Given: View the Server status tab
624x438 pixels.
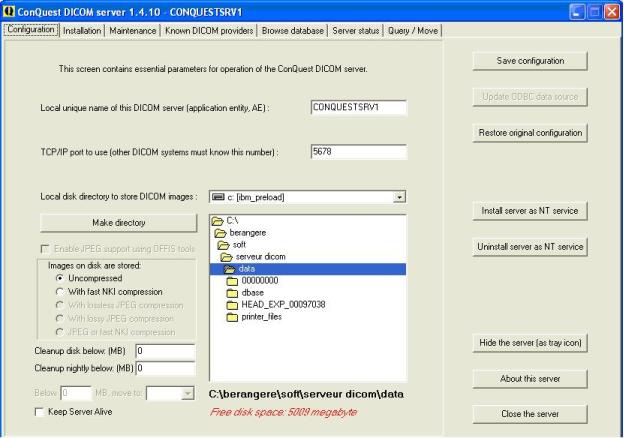Looking at the screenshot, I should click(x=355, y=31).
